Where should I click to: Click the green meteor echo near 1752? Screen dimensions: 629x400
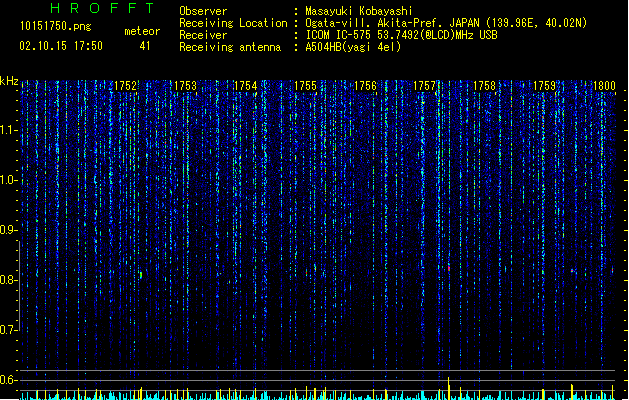coord(141,275)
